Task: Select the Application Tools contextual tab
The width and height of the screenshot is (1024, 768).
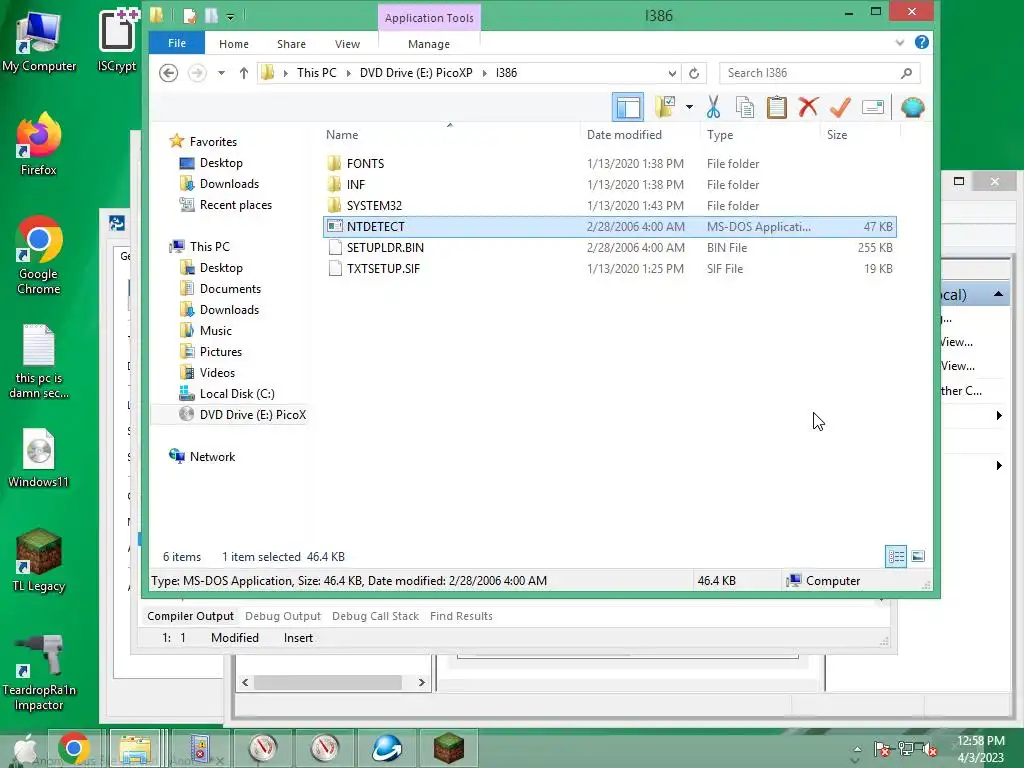Action: click(x=429, y=18)
